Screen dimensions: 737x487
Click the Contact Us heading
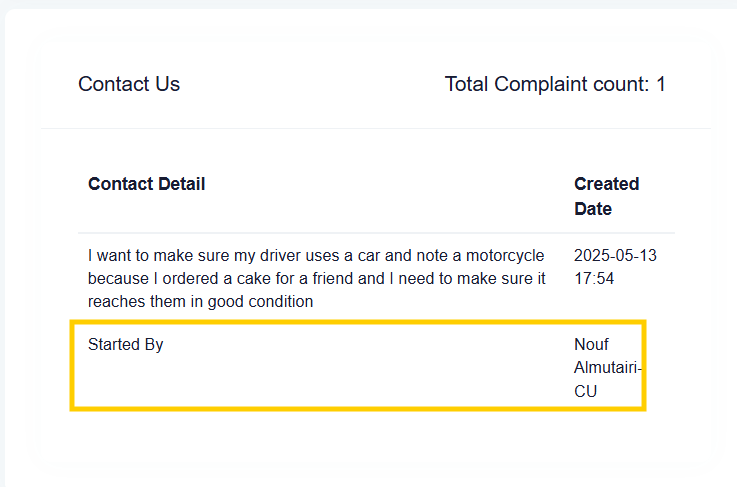(129, 84)
